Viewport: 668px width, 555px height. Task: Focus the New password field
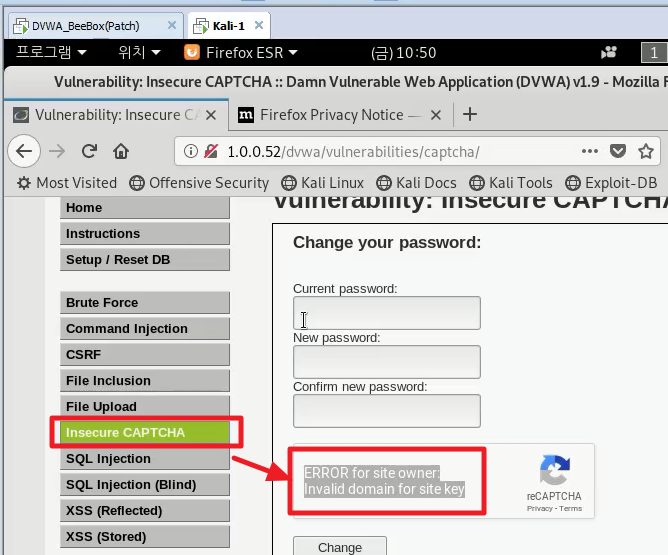pos(387,362)
